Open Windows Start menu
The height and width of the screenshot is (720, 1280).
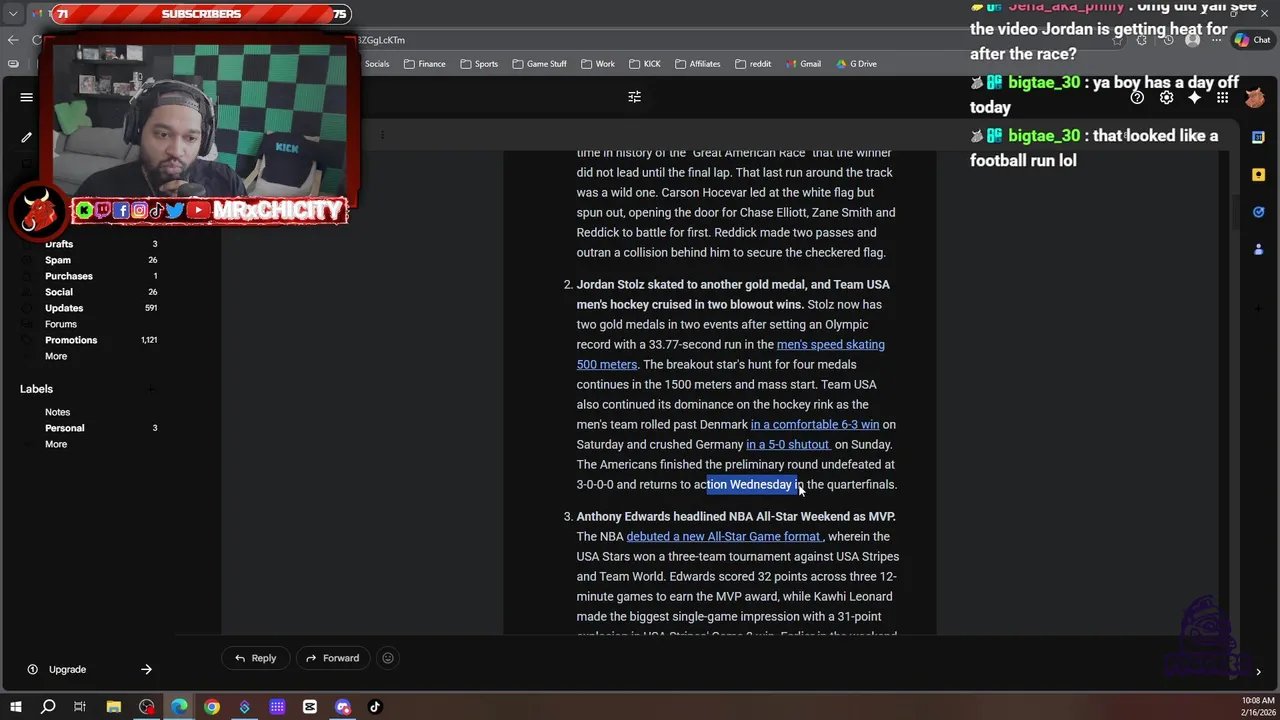pos(15,707)
